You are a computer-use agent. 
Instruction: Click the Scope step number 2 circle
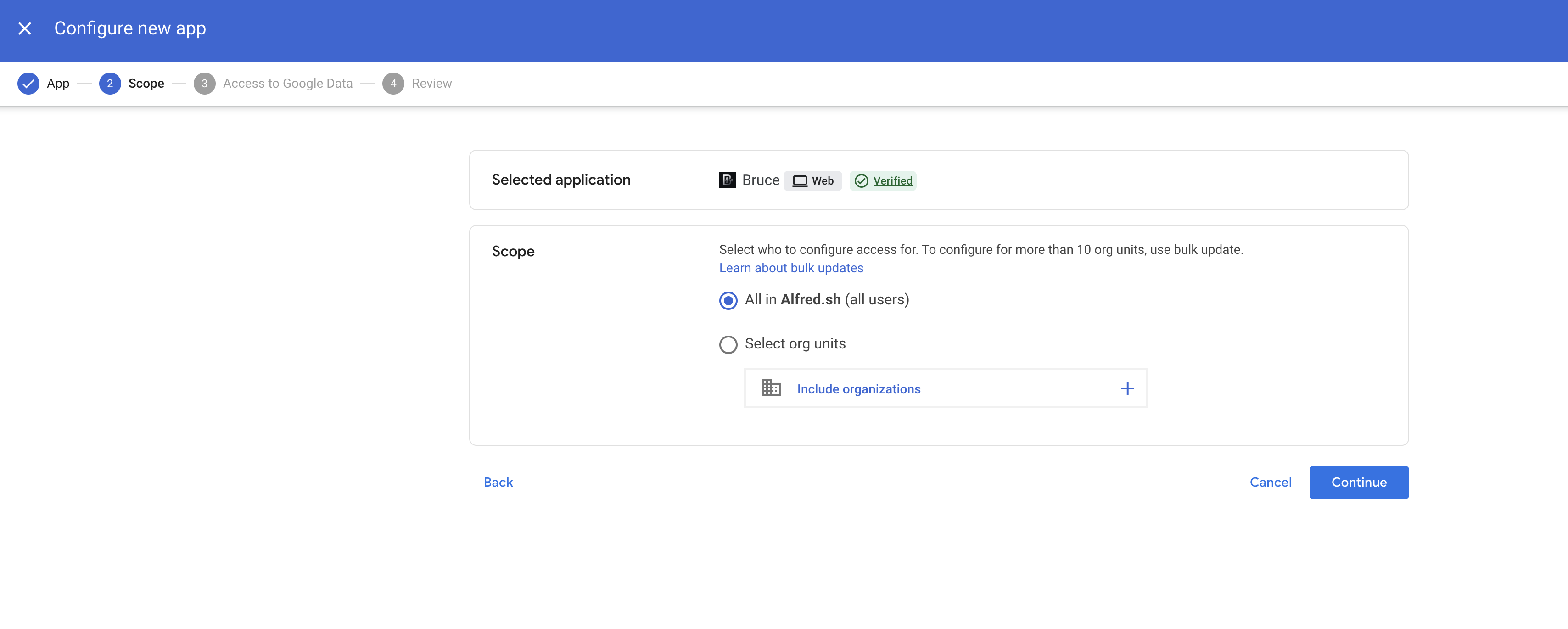(110, 84)
